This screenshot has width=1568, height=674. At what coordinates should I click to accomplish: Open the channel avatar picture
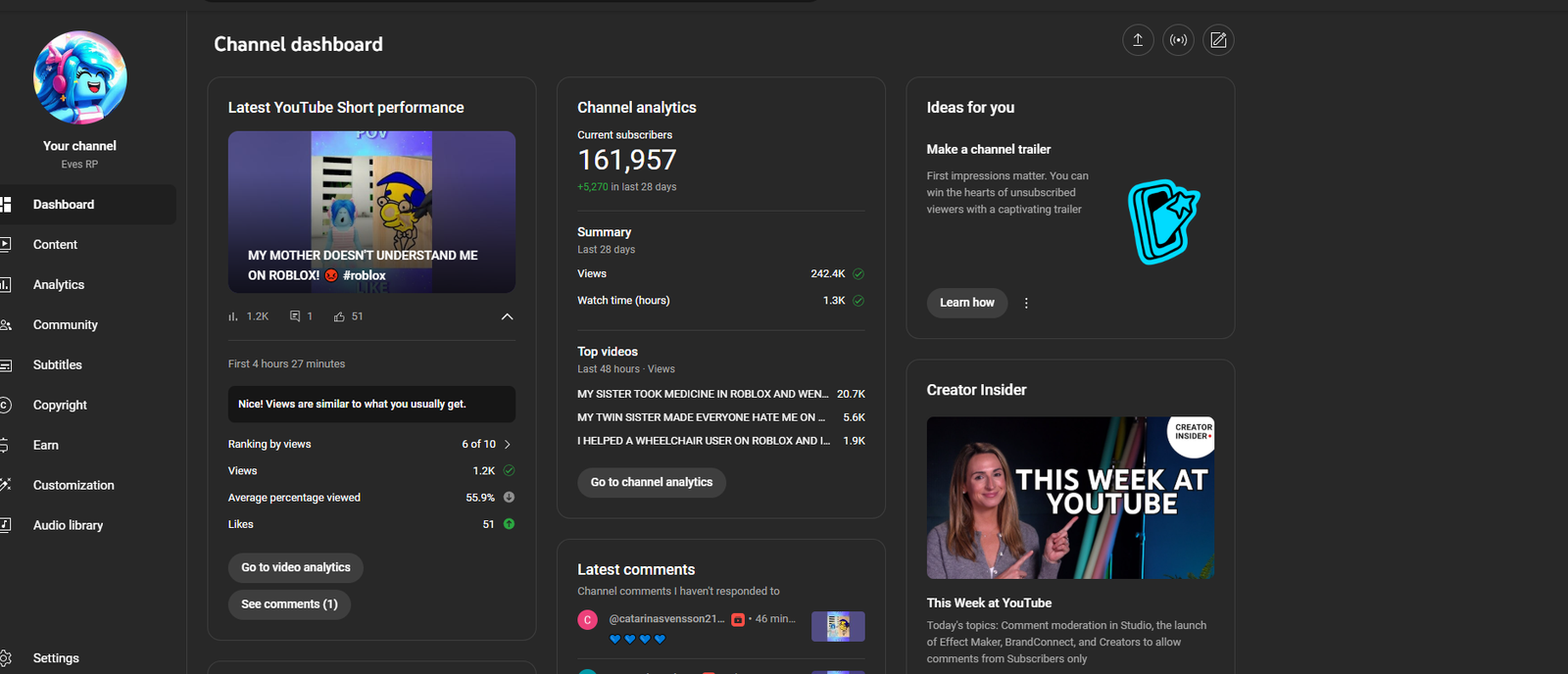point(80,78)
